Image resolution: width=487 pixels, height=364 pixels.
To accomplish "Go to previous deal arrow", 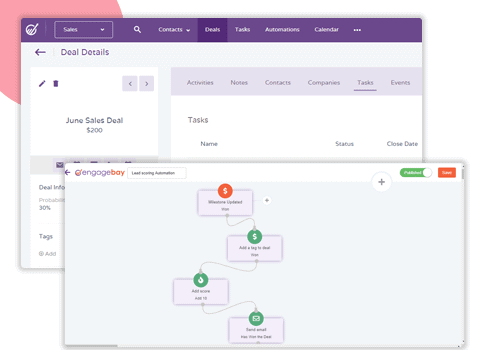I will tap(130, 83).
